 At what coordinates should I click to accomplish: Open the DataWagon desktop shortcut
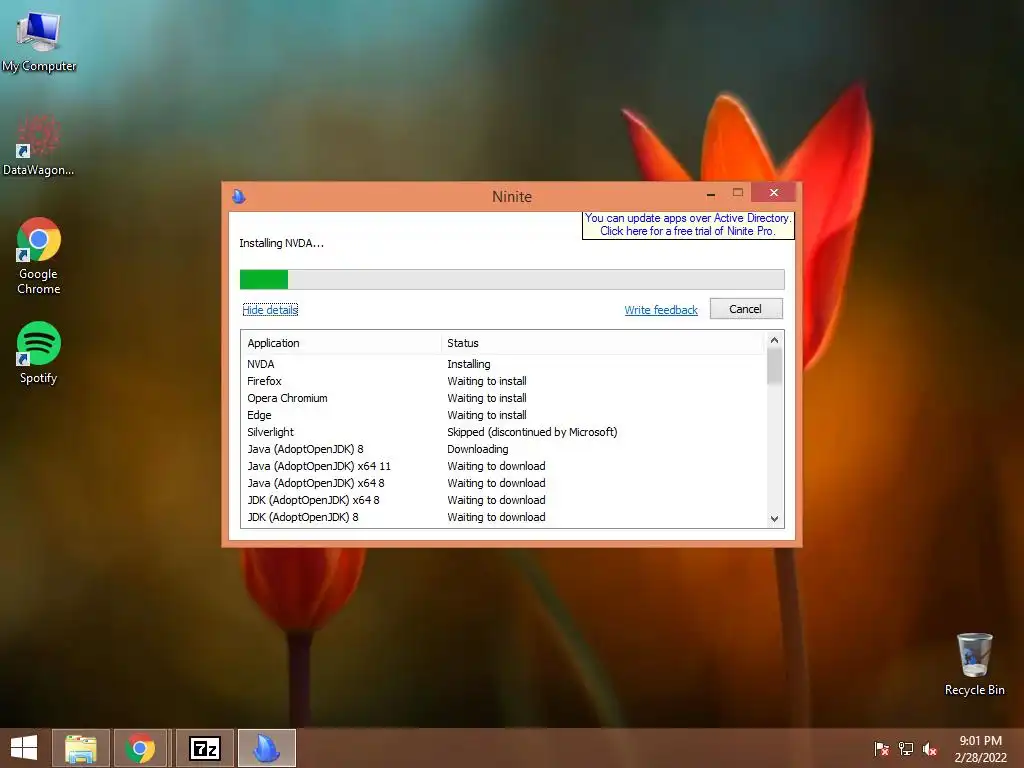click(x=38, y=145)
